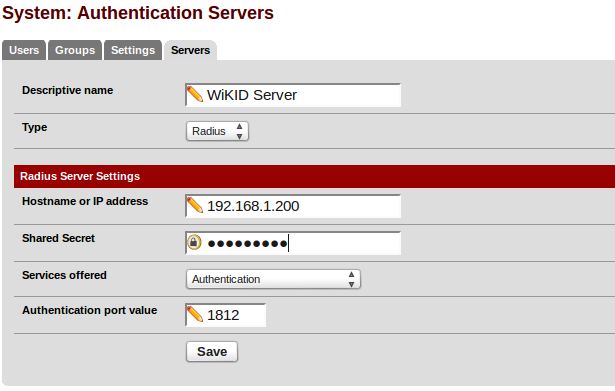Open the Settings tab
The height and width of the screenshot is (391, 615).
(x=133, y=50)
